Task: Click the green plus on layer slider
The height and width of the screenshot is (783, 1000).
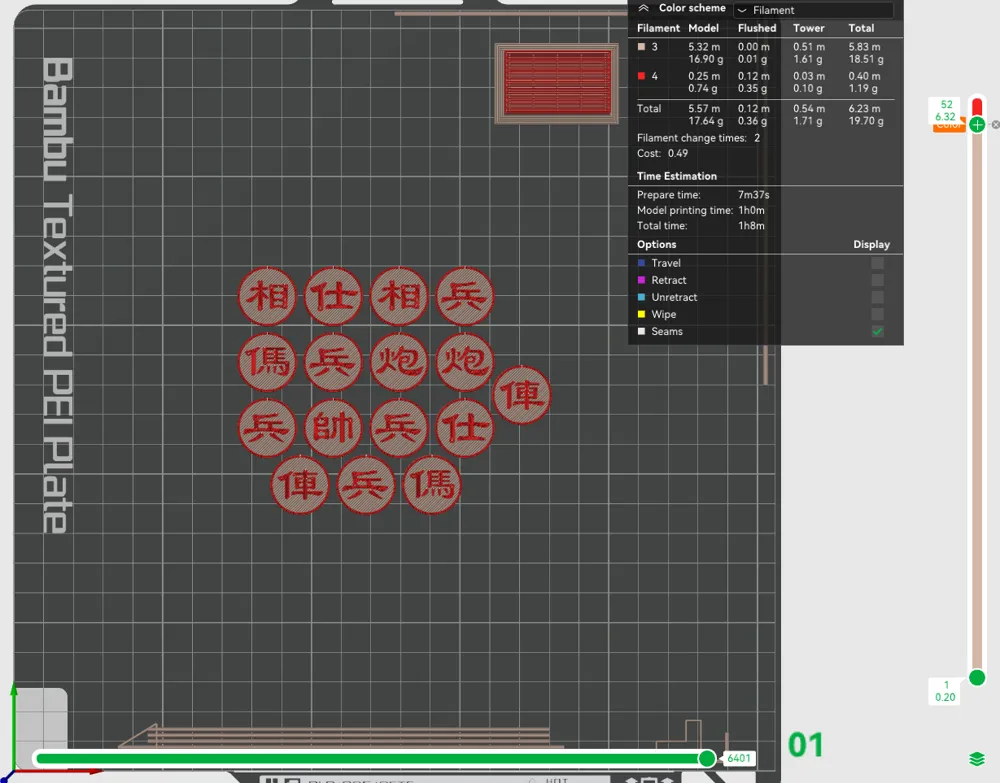Action: pos(977,124)
